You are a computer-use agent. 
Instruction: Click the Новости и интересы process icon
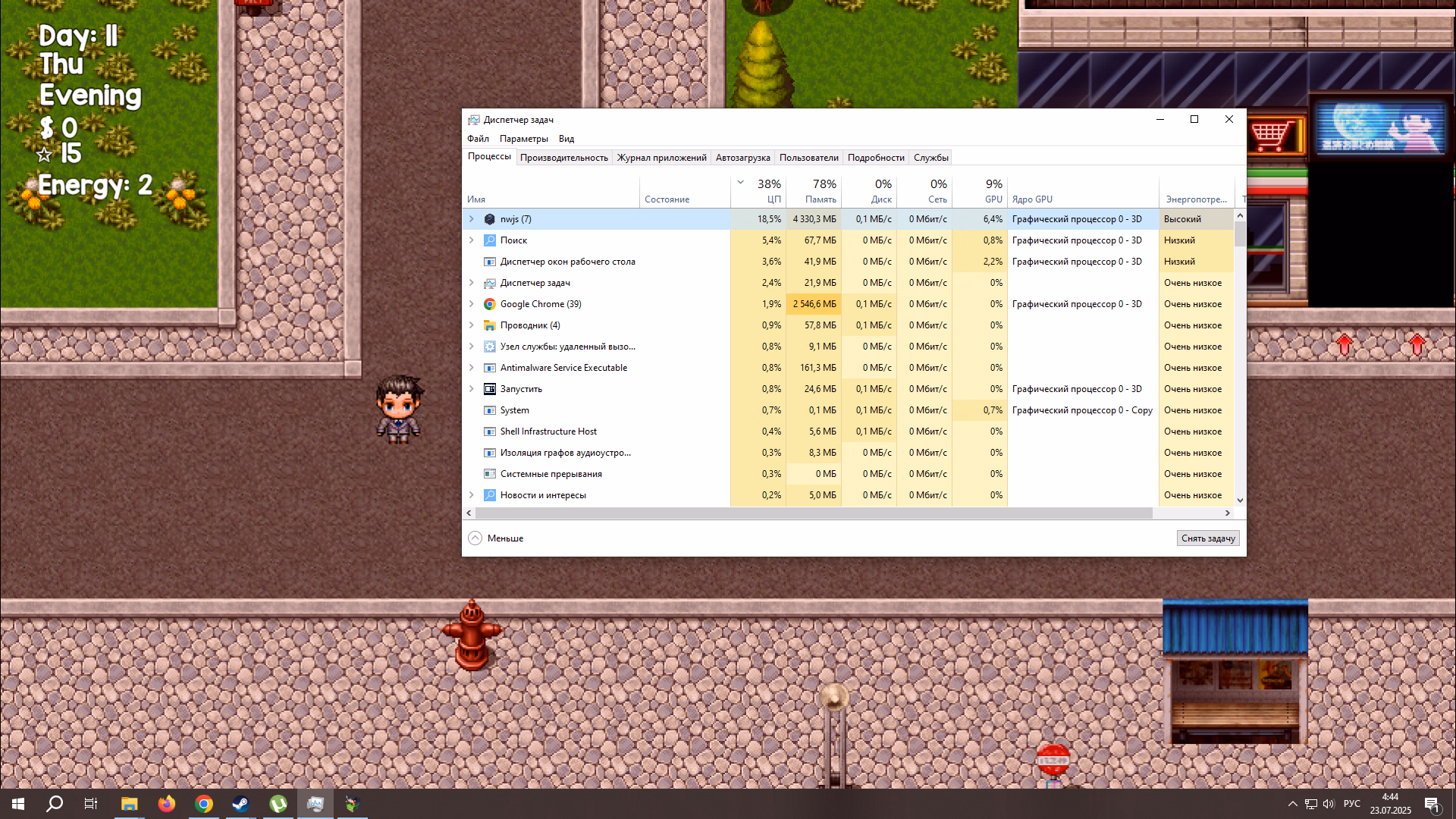(490, 495)
